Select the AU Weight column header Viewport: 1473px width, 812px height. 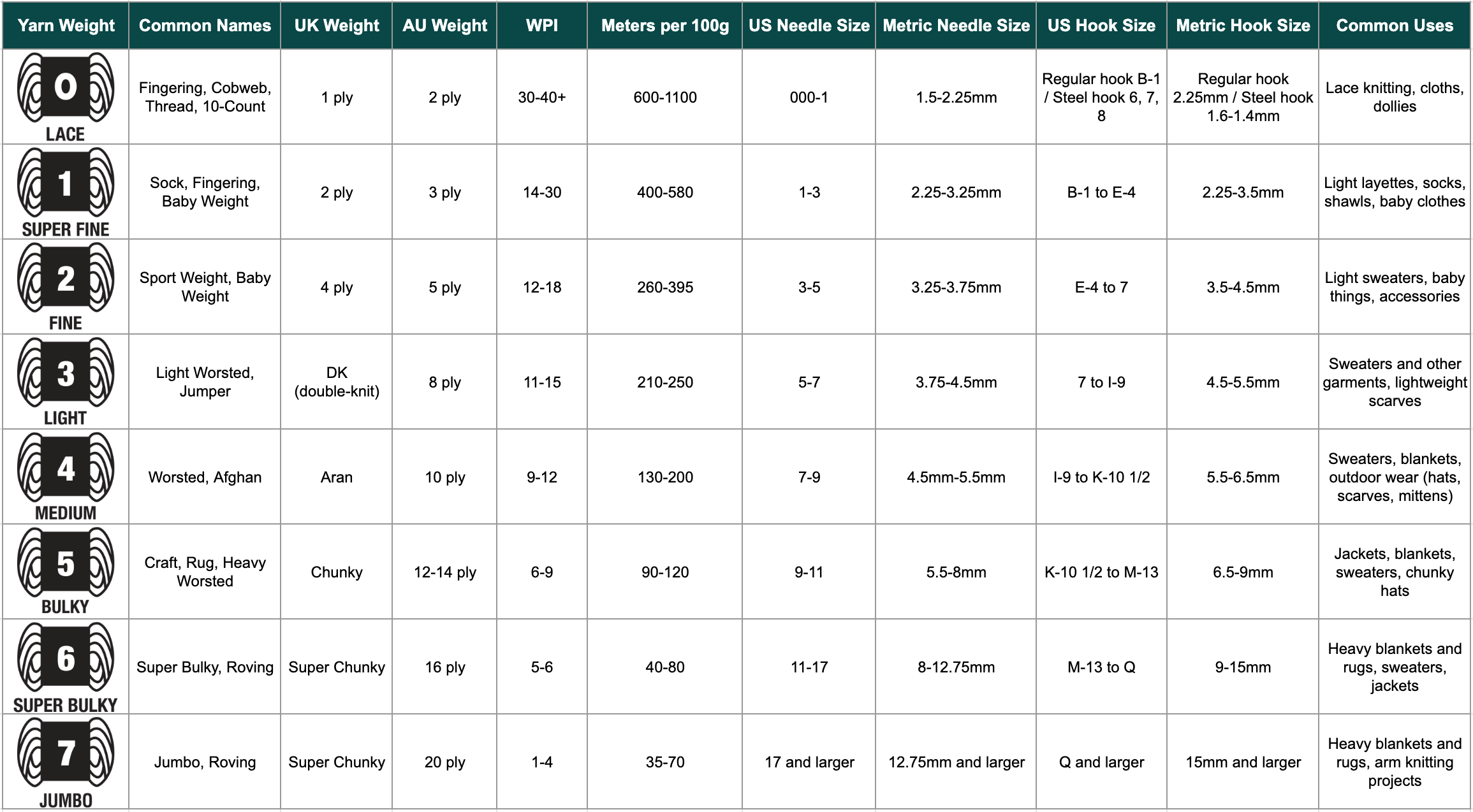[x=444, y=25]
